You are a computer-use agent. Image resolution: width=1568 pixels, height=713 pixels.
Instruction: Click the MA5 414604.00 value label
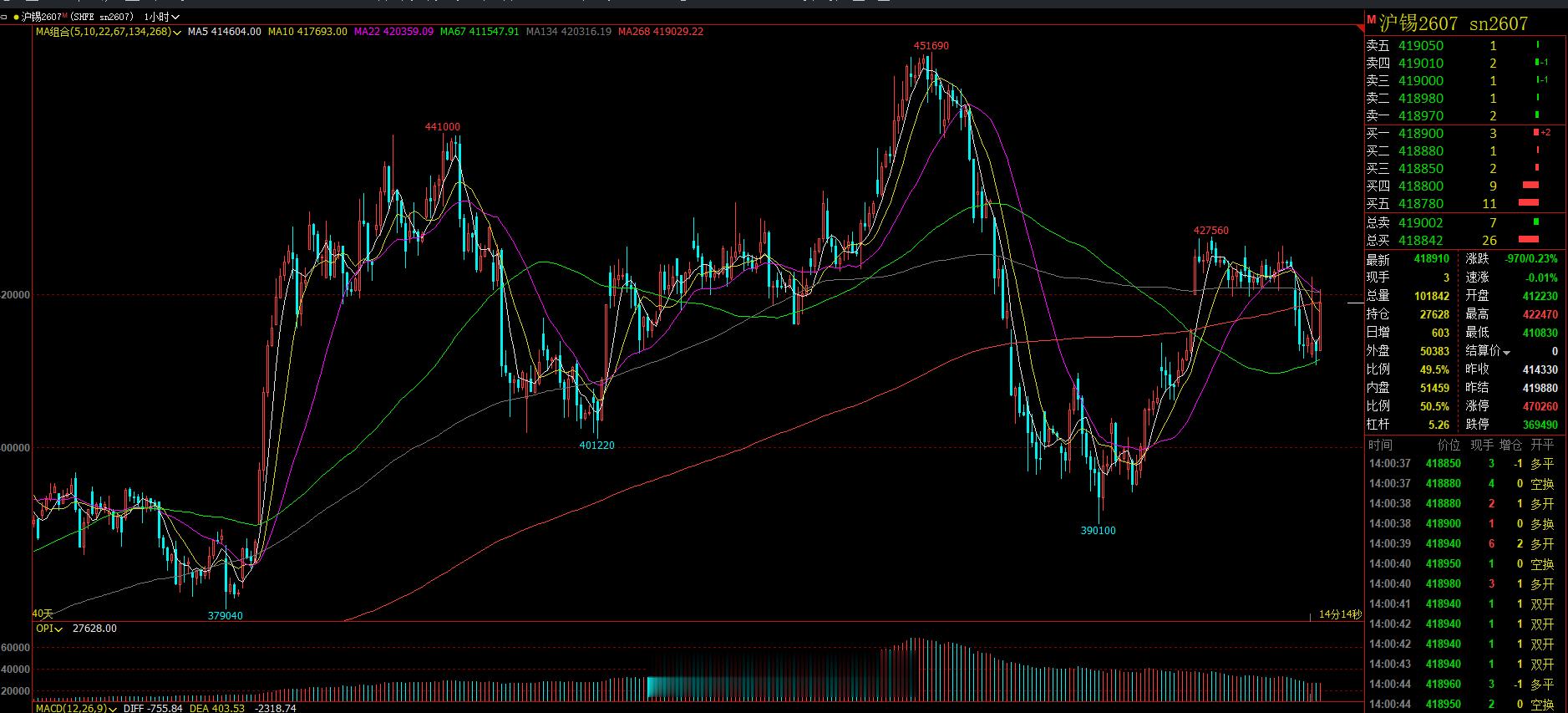coord(224,32)
